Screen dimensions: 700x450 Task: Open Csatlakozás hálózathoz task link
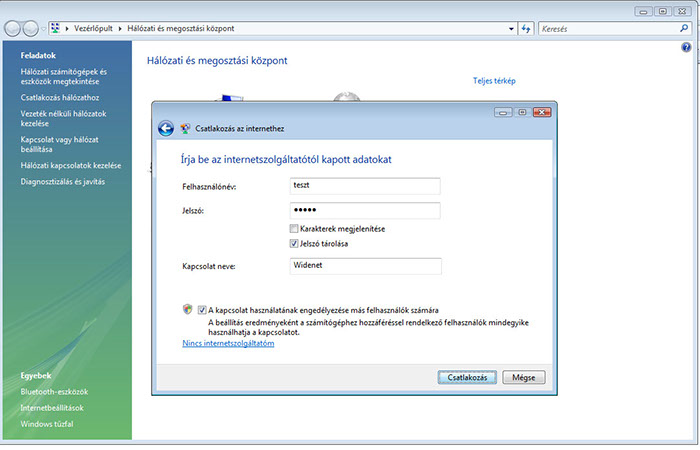60,97
